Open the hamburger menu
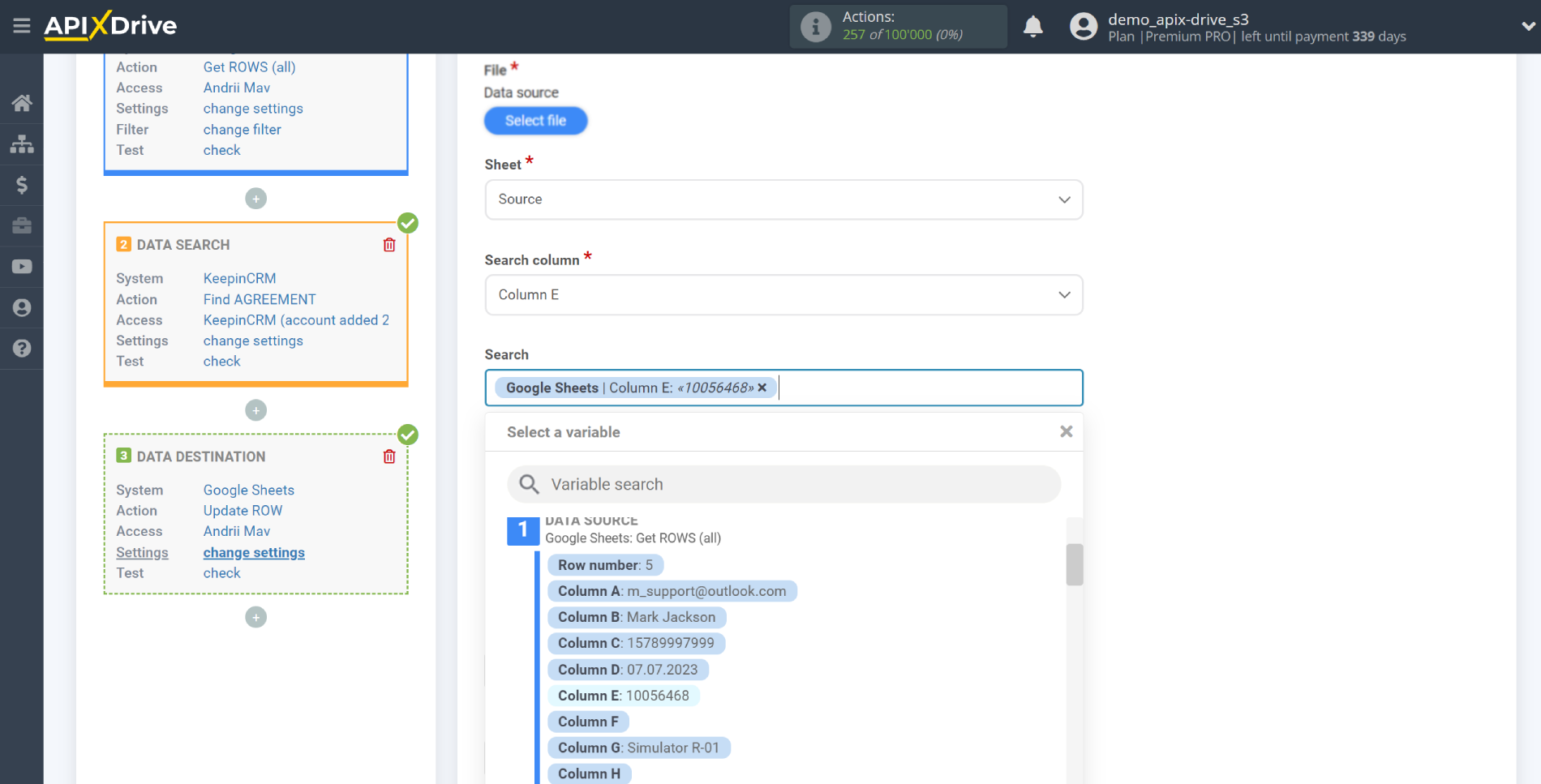Image resolution: width=1541 pixels, height=784 pixels. (22, 26)
